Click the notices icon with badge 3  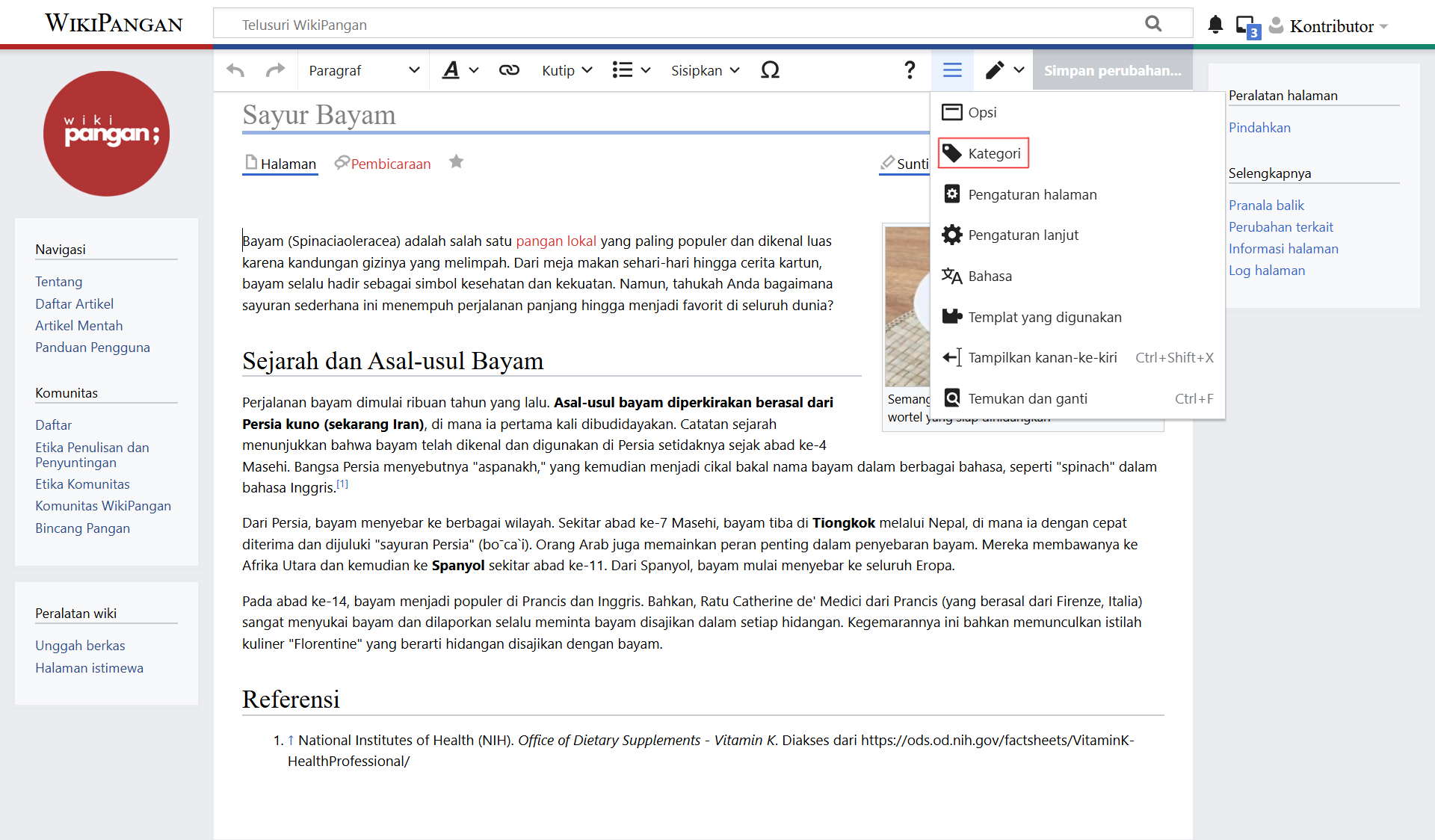coord(1247,27)
